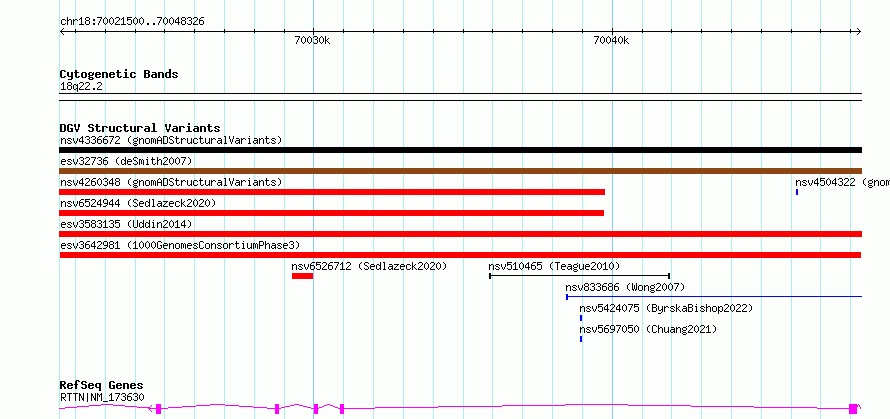Click the short red nsv6526712 bar
The width and height of the screenshot is (890, 419).
[x=303, y=276]
